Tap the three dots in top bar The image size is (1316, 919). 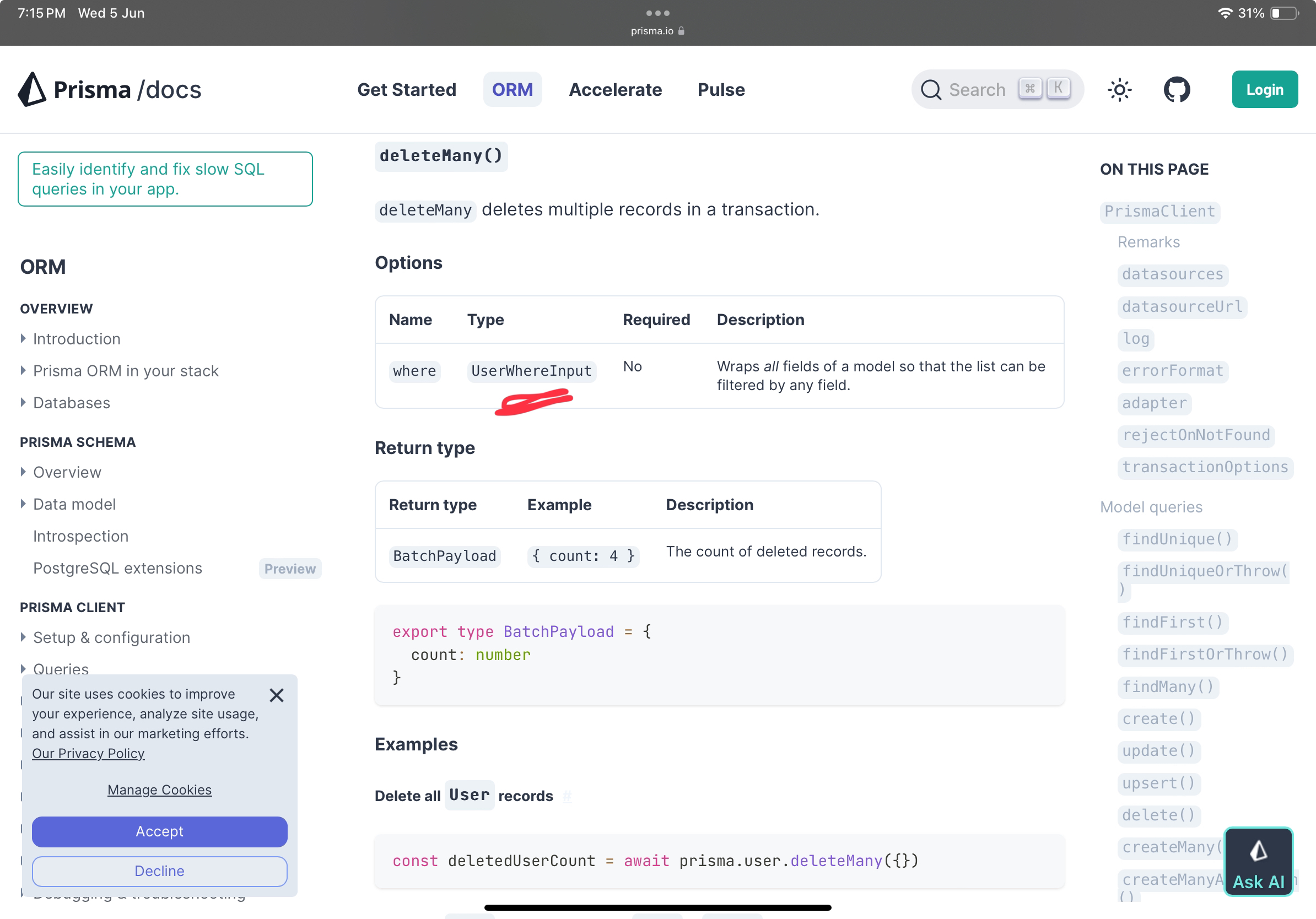pos(657,13)
